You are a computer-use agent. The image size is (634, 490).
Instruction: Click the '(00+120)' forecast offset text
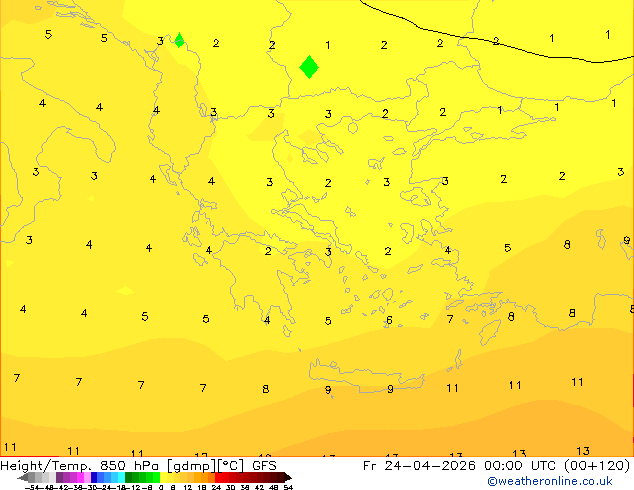coord(597,466)
